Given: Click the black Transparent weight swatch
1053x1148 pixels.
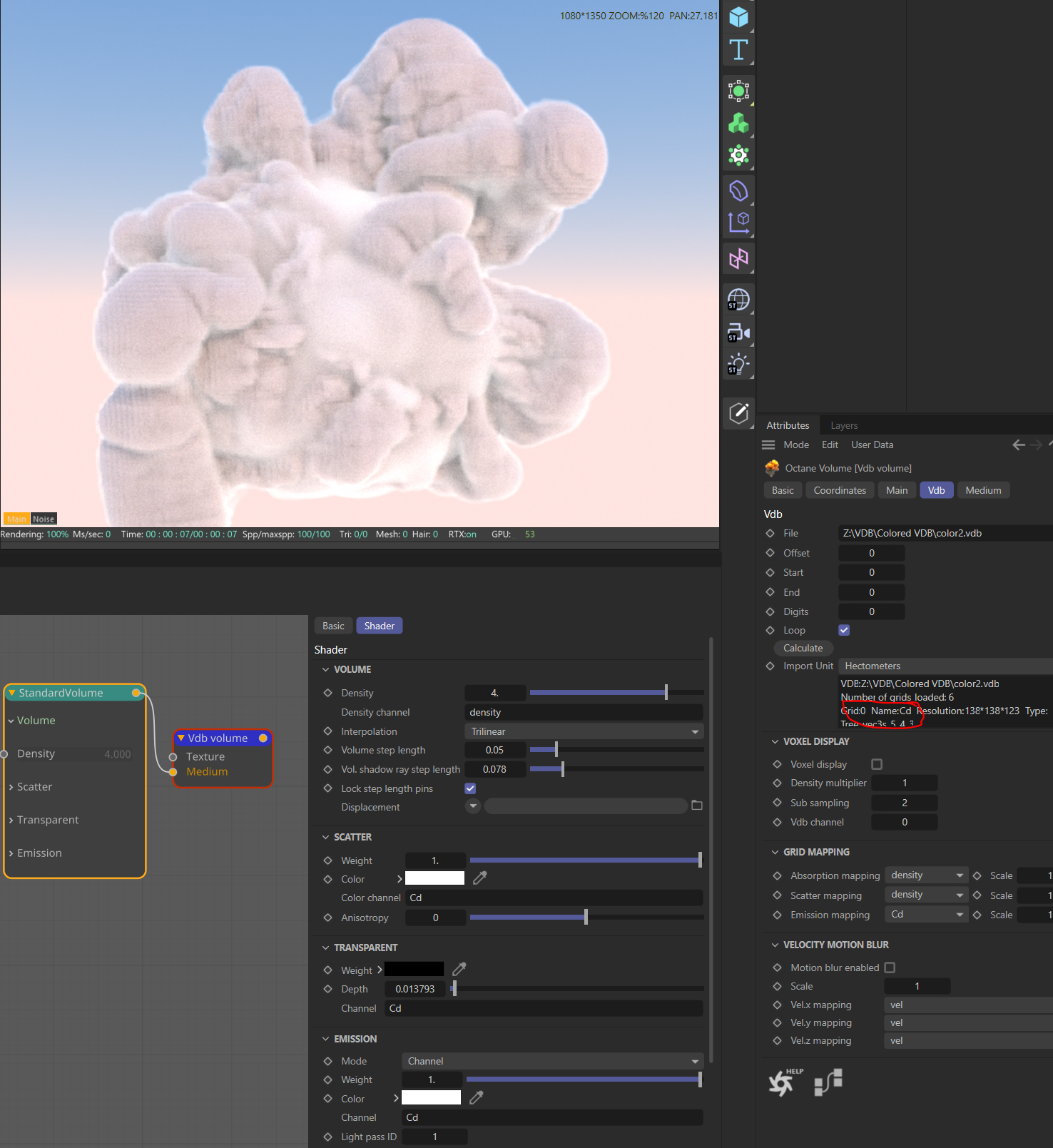Looking at the screenshot, I should click(x=414, y=969).
